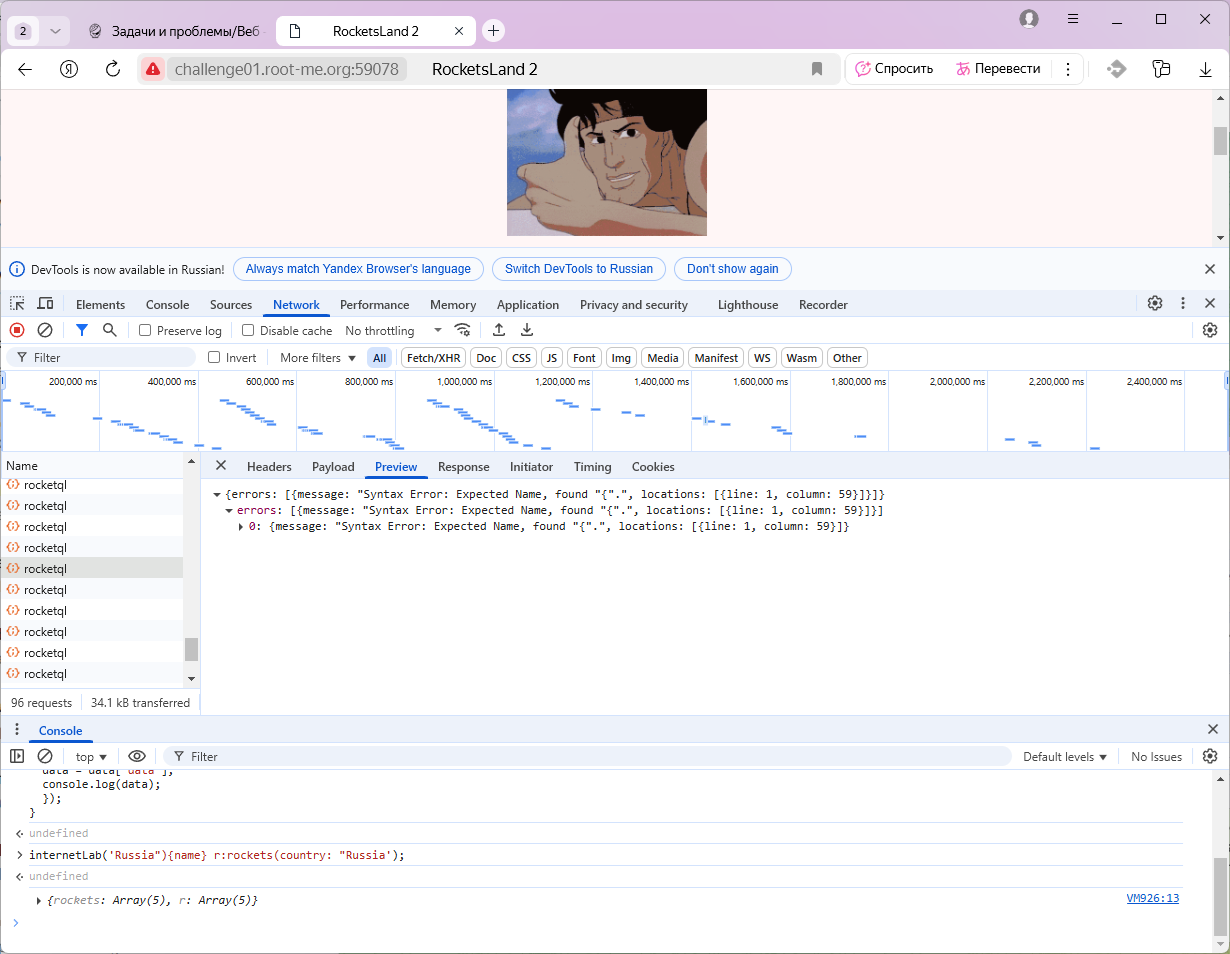Open the 'top' JavaScript context dropdown

[x=91, y=757]
